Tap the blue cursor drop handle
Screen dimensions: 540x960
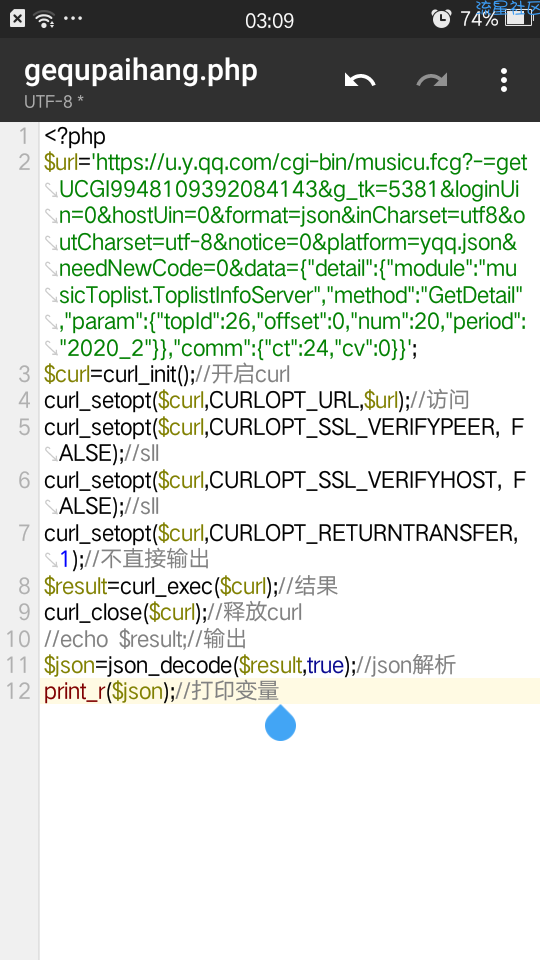tap(280, 722)
